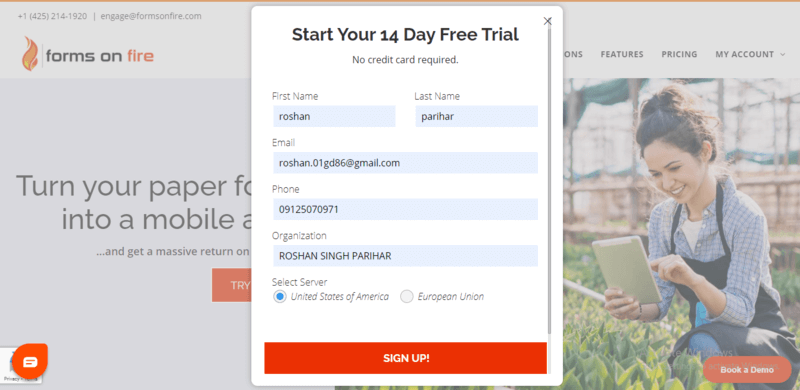This screenshot has height=390, width=800.
Task: Expand the My Account dropdown chevron
Action: (783, 55)
